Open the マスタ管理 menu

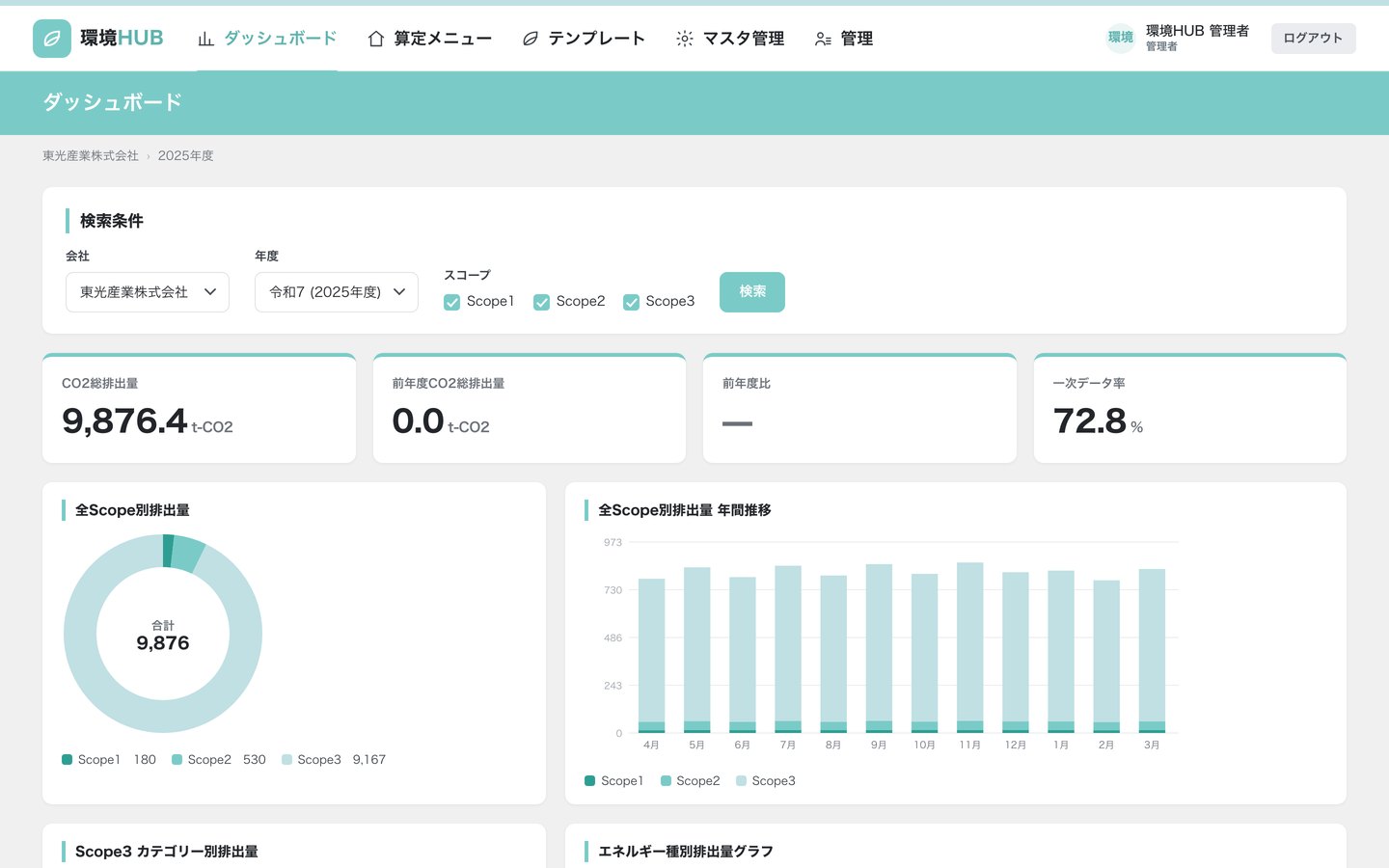point(730,39)
